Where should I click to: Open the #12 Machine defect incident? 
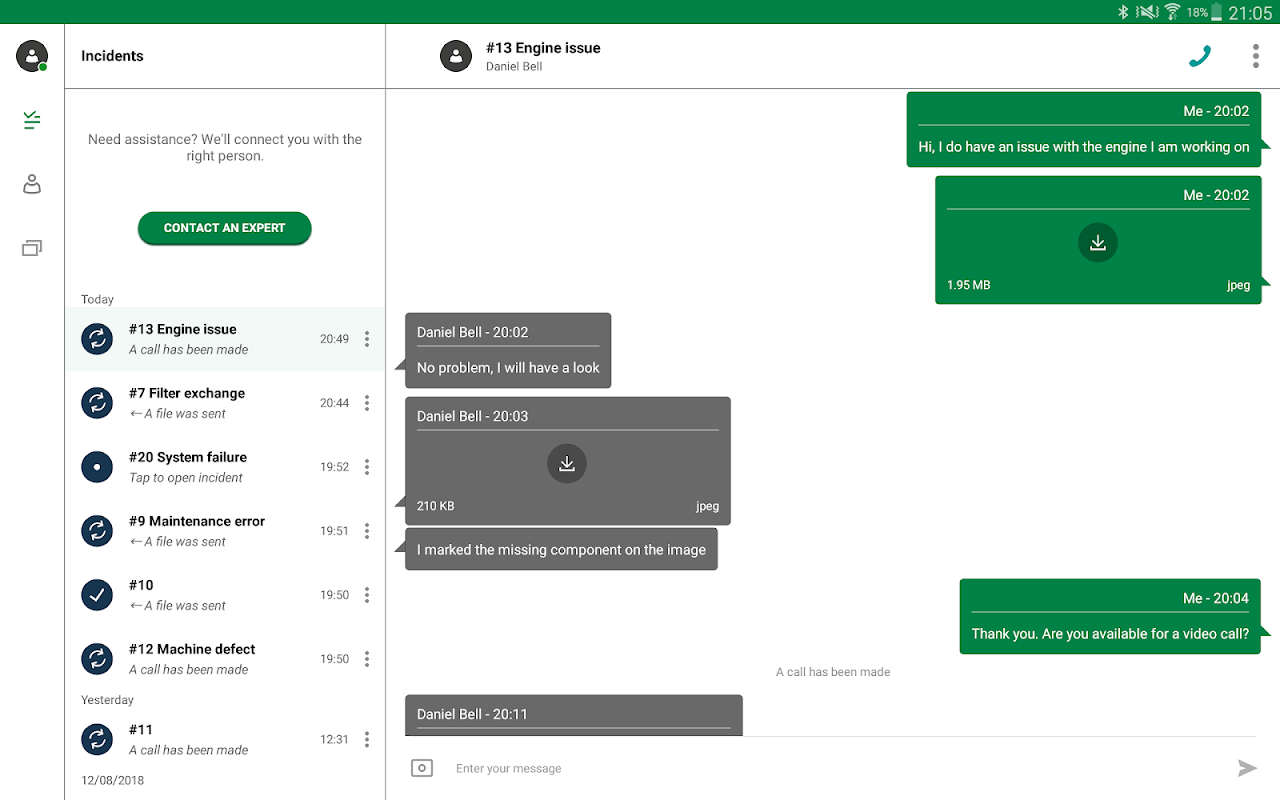pyautogui.click(x=225, y=659)
